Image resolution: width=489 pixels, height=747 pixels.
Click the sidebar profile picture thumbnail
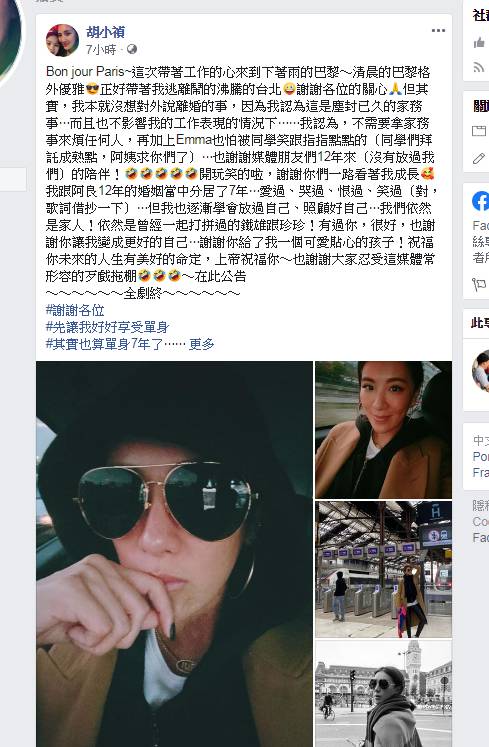480,371
